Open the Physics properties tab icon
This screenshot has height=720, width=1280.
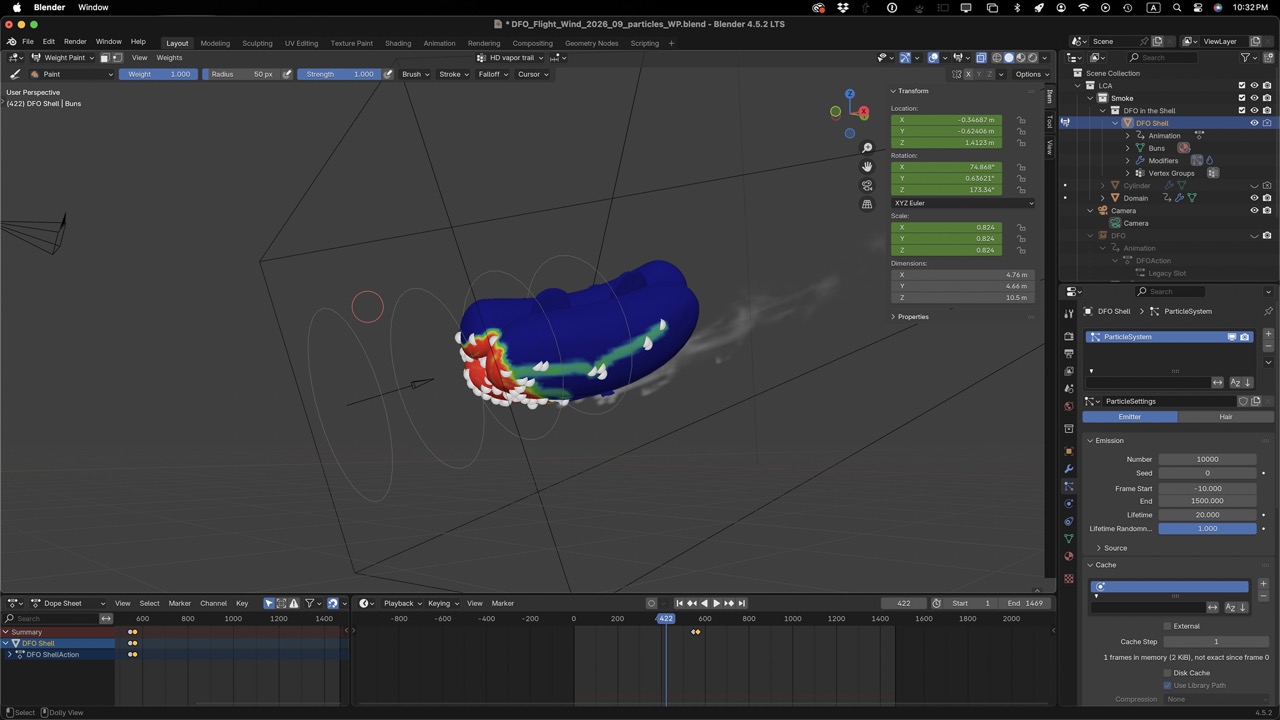[1069, 504]
